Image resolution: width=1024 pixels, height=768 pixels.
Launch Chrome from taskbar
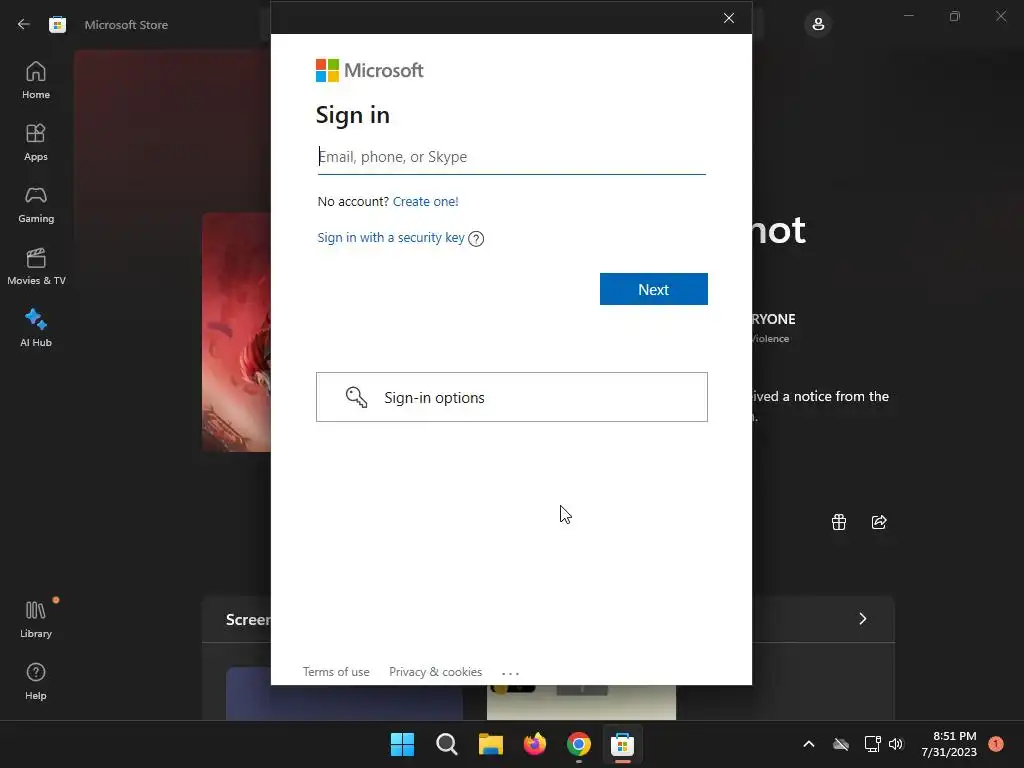click(579, 744)
